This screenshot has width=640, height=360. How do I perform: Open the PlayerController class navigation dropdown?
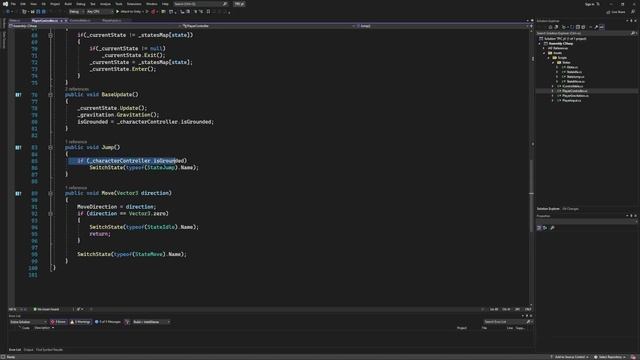coord(269,26)
